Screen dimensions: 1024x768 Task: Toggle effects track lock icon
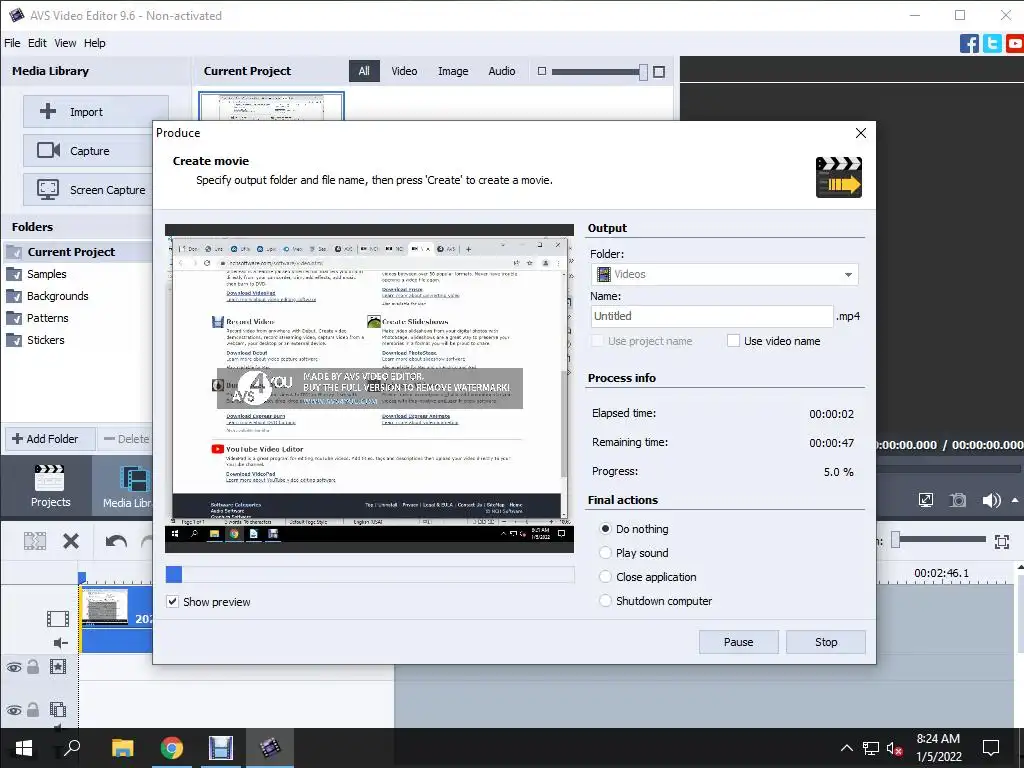click(33, 667)
